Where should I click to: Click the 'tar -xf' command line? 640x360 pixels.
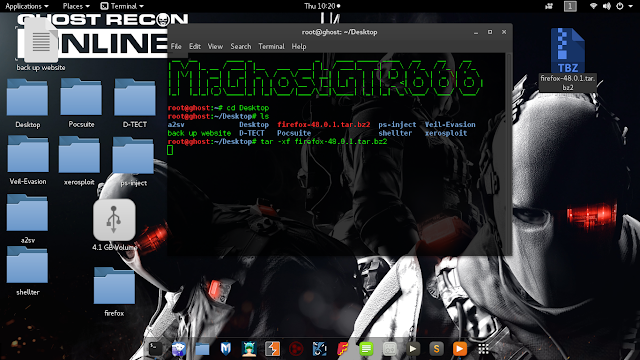(277, 142)
